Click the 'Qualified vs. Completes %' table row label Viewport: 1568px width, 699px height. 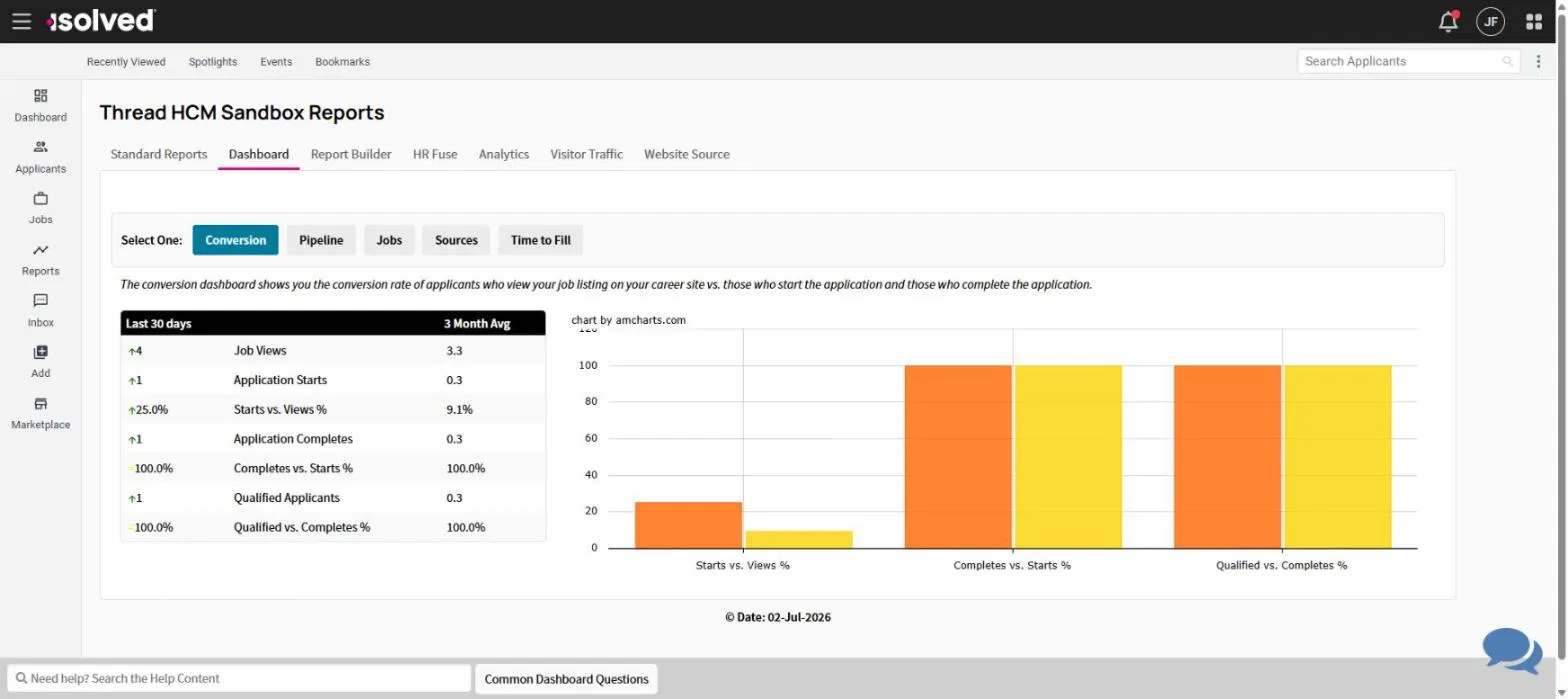(x=302, y=527)
